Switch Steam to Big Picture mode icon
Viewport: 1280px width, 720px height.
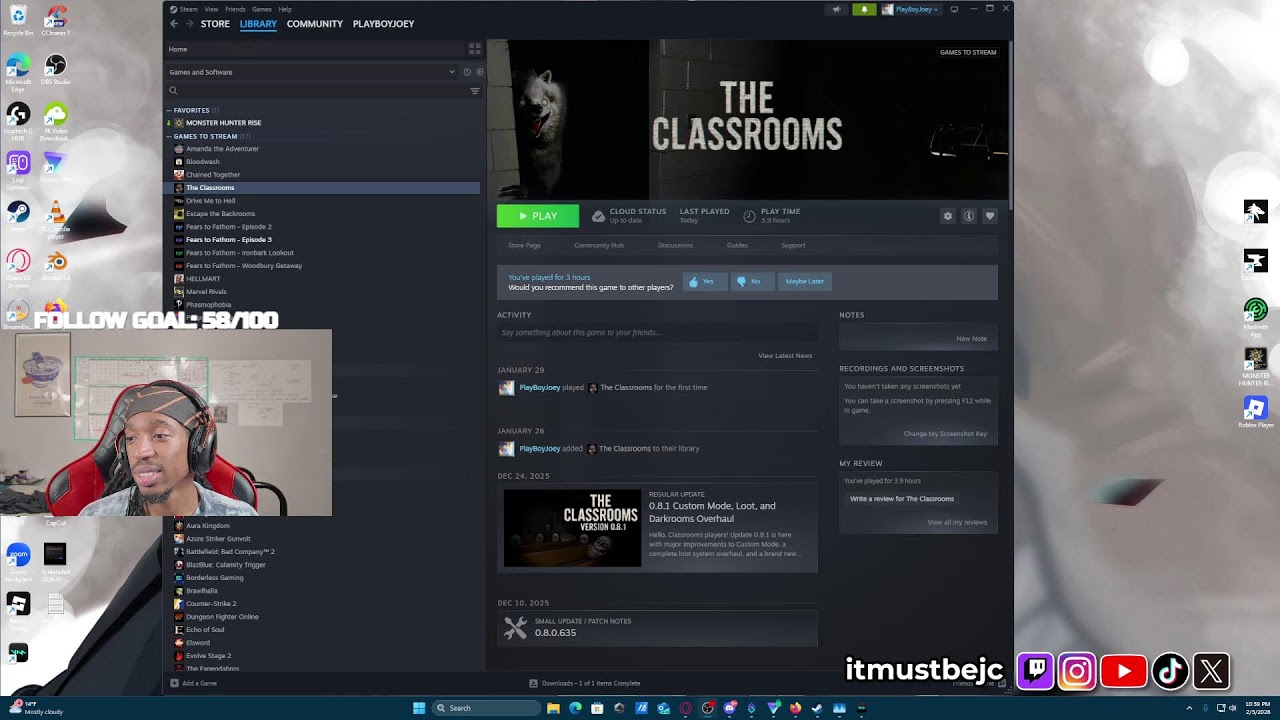point(954,9)
